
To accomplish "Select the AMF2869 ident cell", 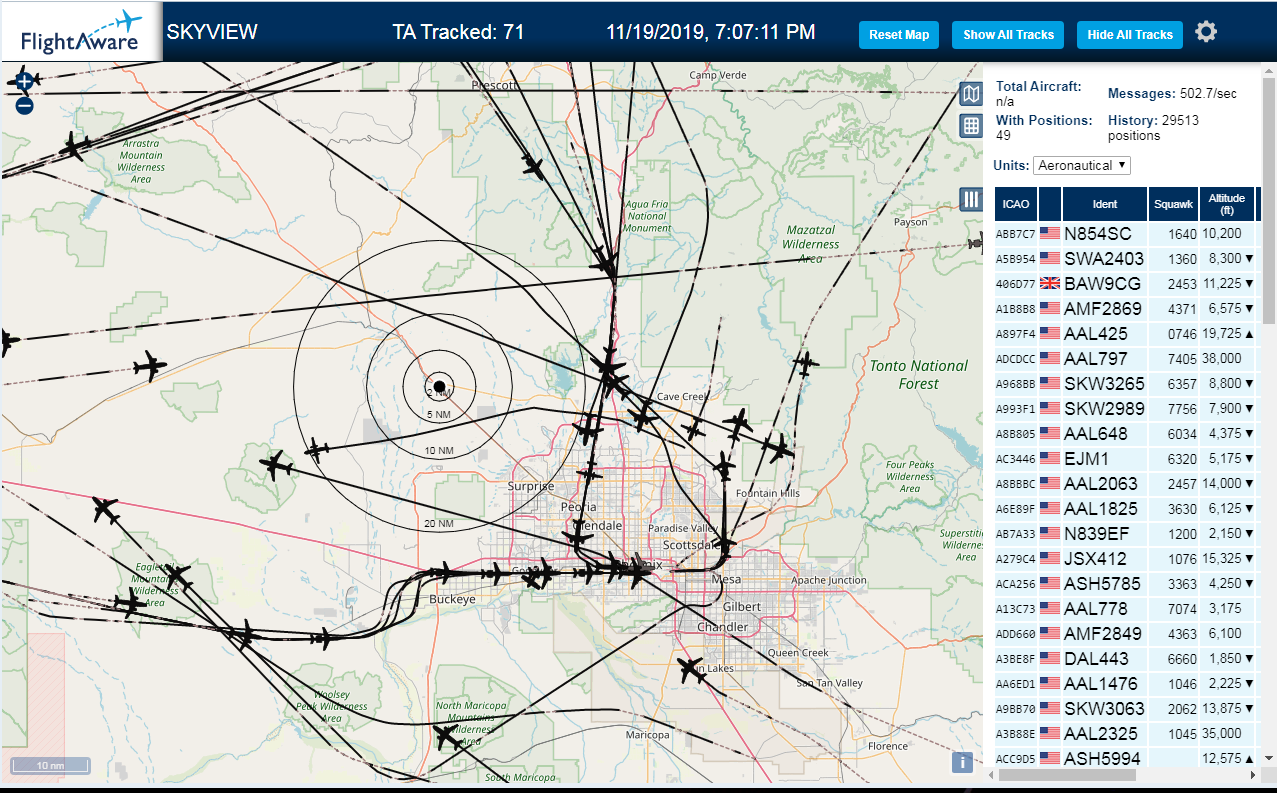I will click(x=1105, y=308).
